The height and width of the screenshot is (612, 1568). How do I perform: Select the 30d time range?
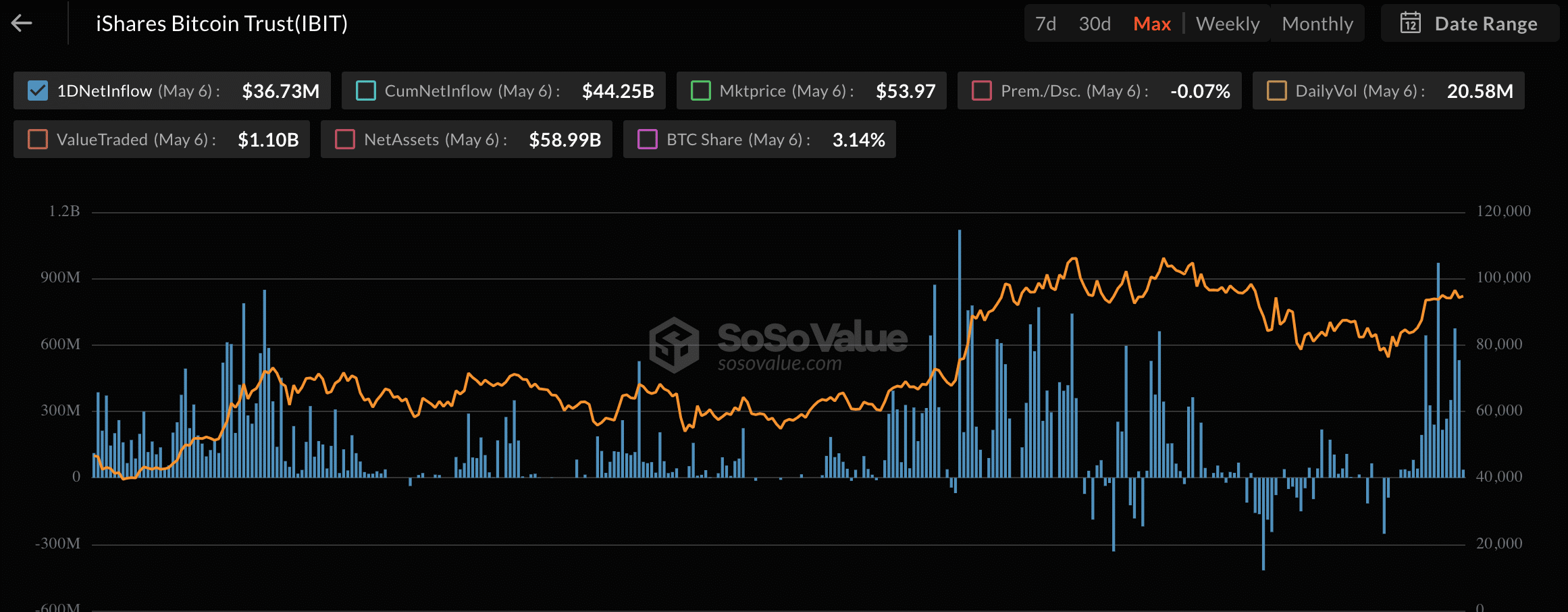1095,24
